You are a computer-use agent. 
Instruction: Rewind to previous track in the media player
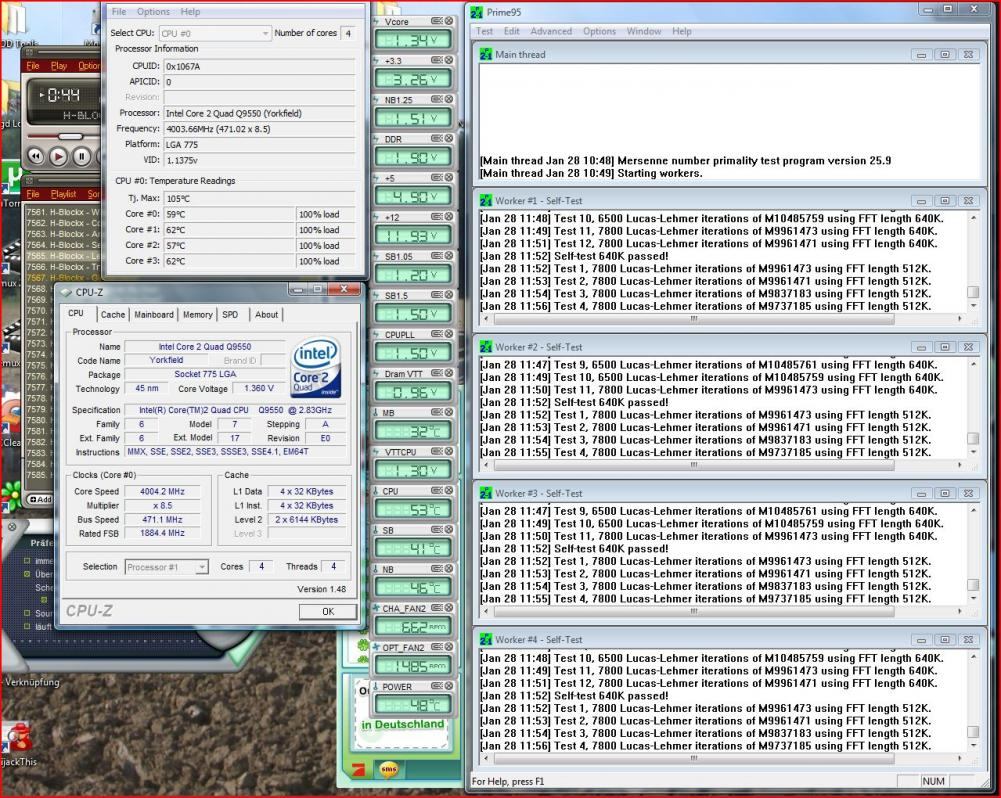(x=36, y=156)
